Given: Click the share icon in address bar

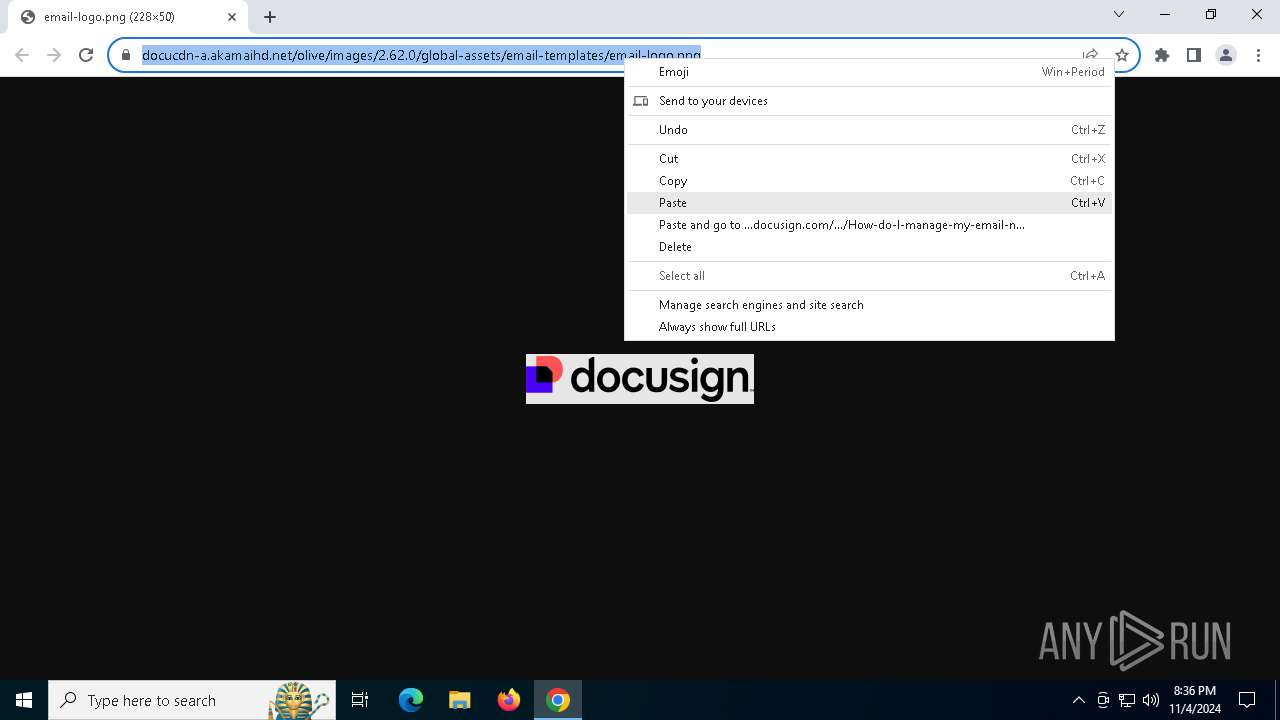Looking at the screenshot, I should [1090, 55].
